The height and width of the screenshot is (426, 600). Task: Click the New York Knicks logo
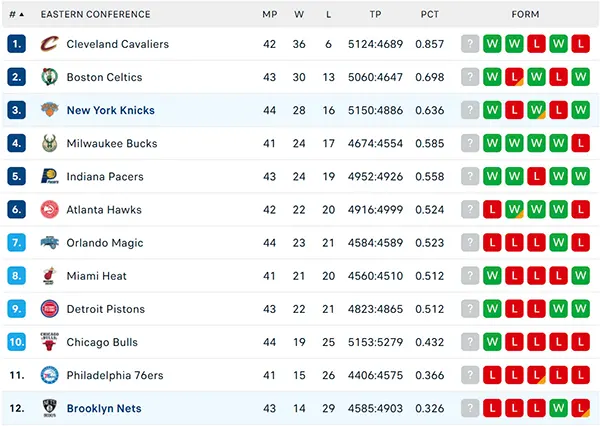click(x=50, y=110)
